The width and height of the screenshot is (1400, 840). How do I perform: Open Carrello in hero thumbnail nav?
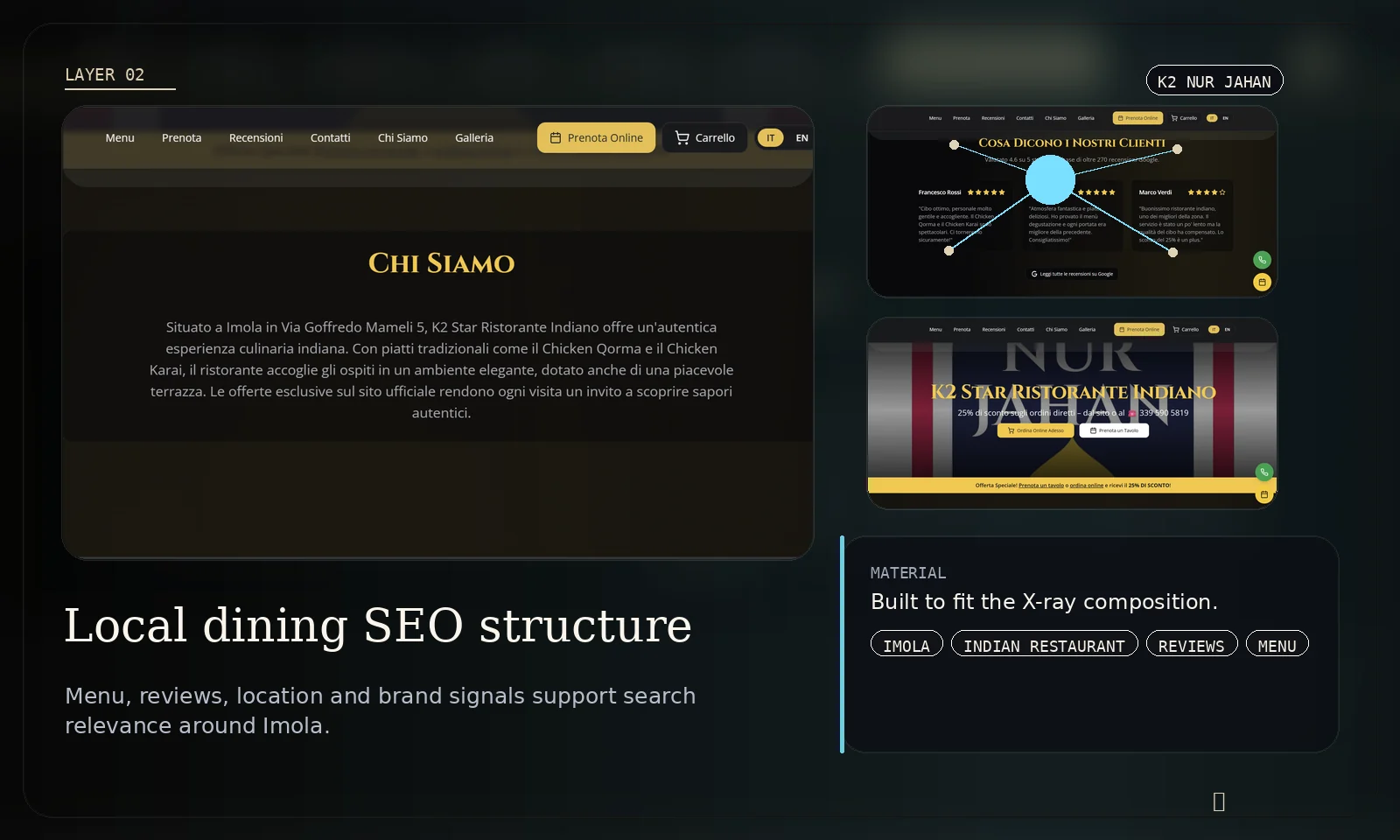pos(1186,330)
